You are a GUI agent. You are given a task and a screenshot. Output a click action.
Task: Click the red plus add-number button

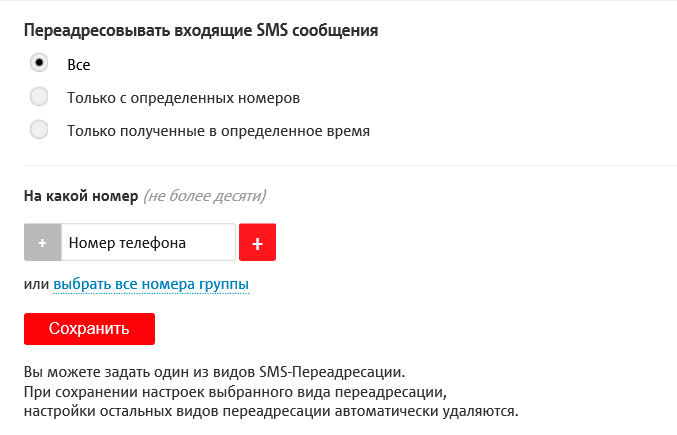(257, 242)
